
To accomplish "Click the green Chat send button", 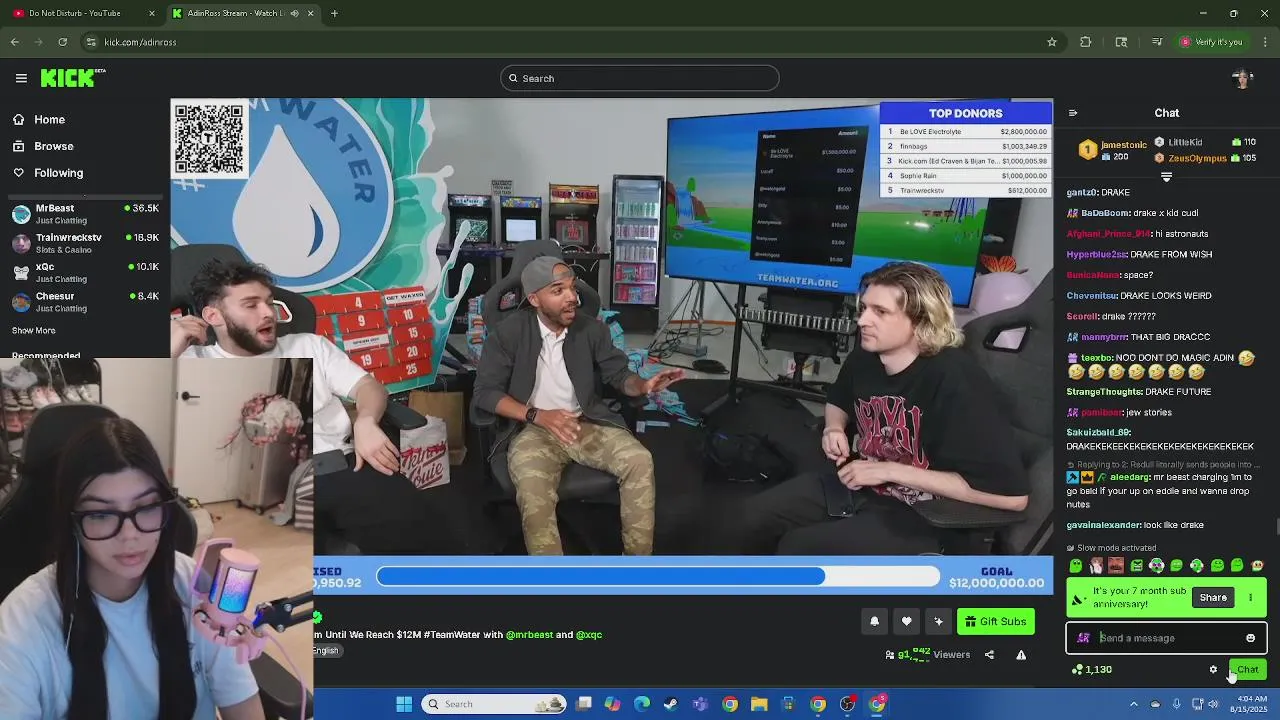I will pos(1247,670).
